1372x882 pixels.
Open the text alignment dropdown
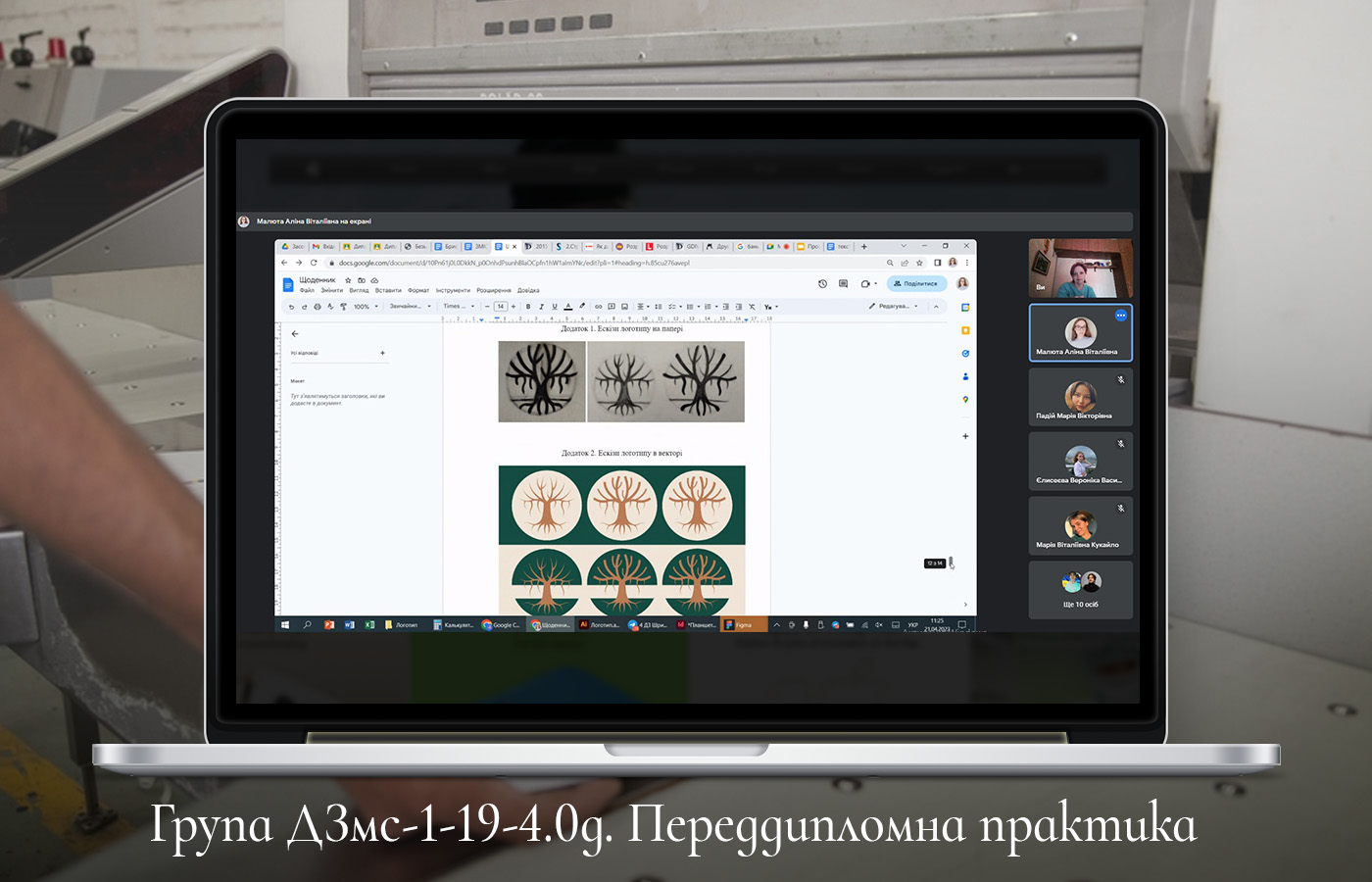coord(643,307)
